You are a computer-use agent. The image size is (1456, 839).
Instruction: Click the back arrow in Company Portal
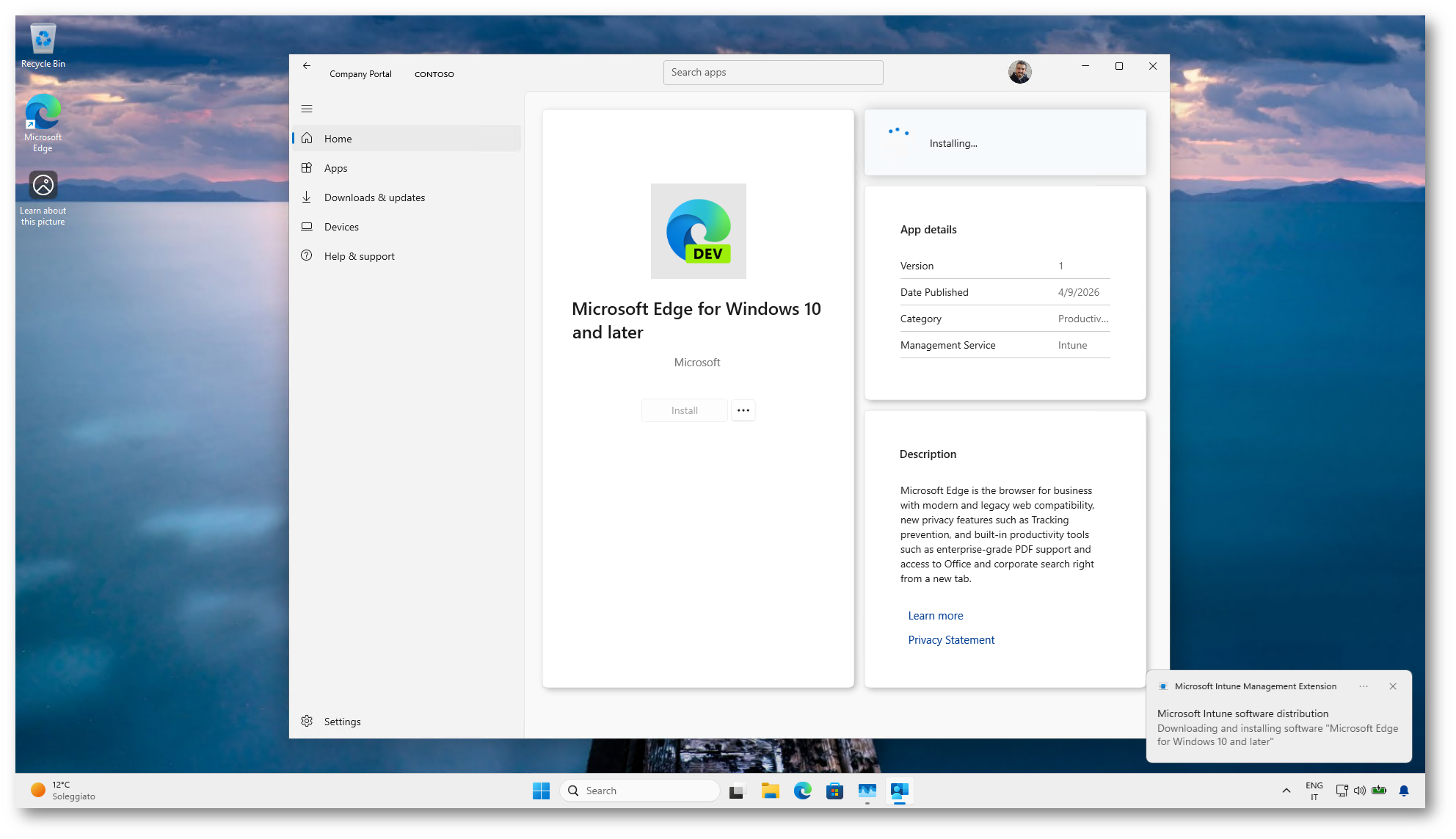pyautogui.click(x=307, y=66)
